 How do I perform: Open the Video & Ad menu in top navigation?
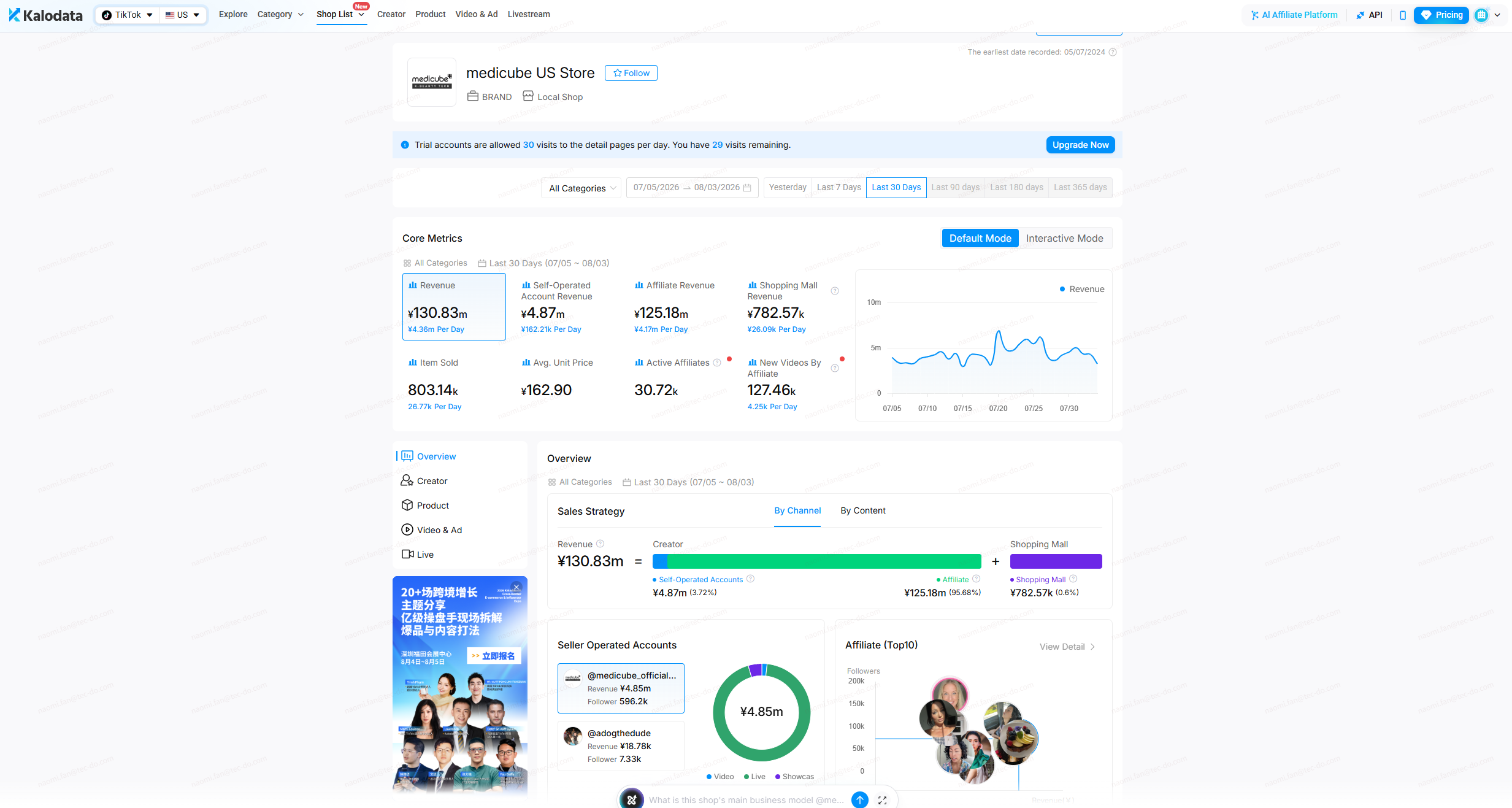[x=477, y=14]
